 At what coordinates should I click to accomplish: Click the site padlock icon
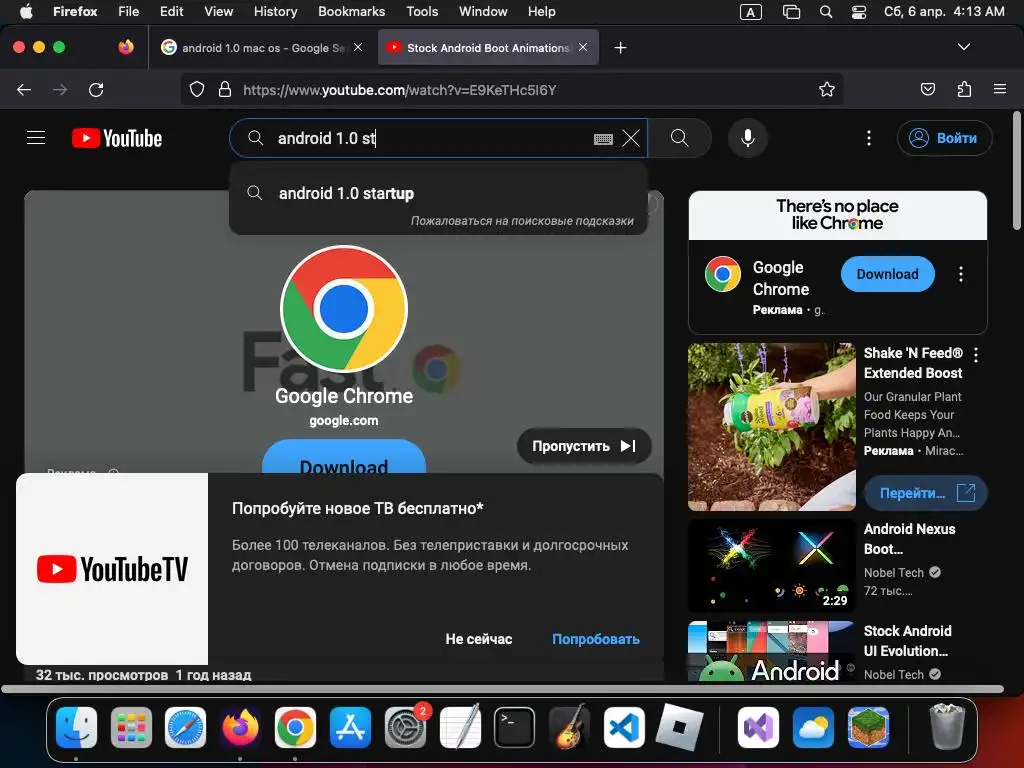click(x=225, y=89)
